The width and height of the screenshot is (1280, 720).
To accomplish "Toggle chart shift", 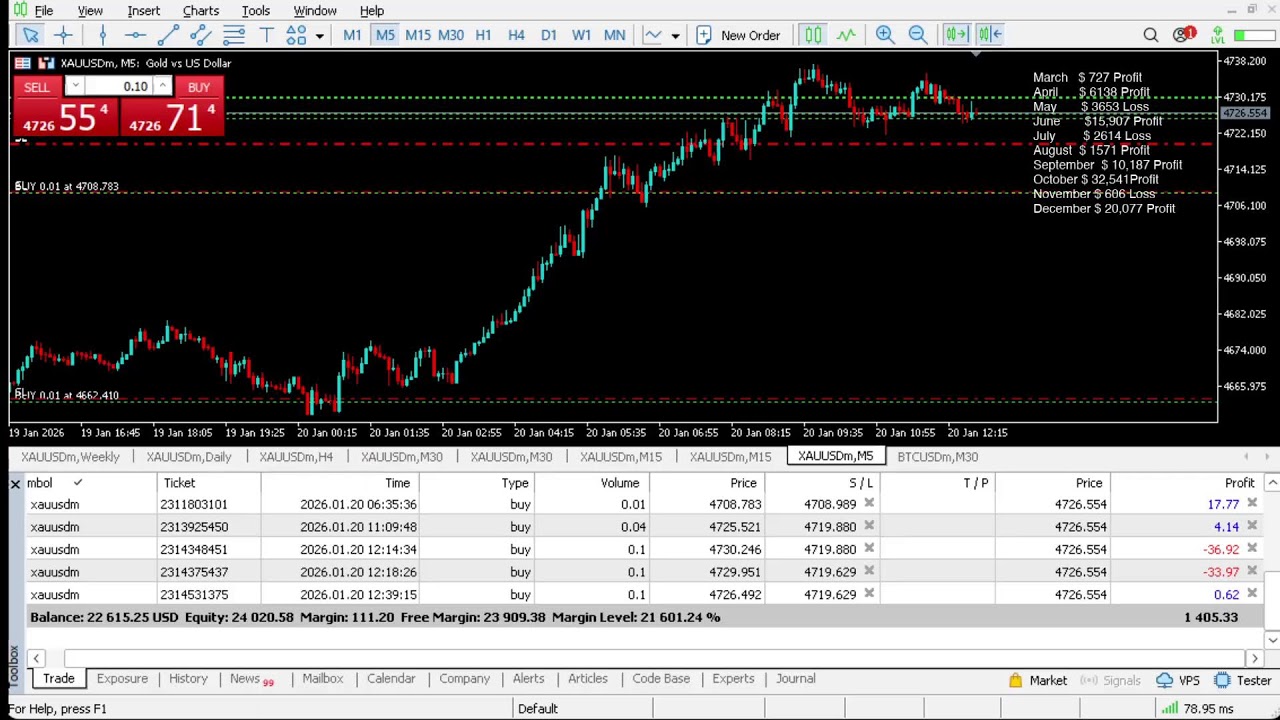I will (989, 35).
